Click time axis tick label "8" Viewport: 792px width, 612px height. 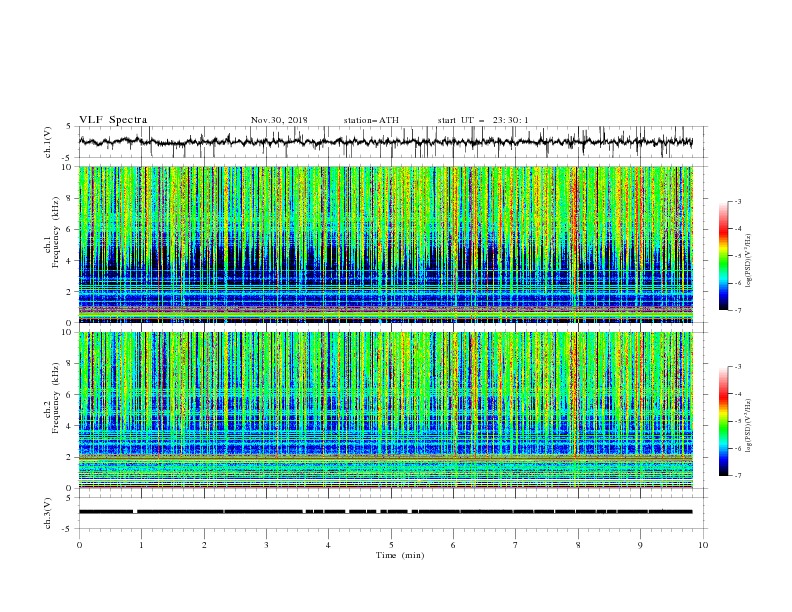click(578, 545)
